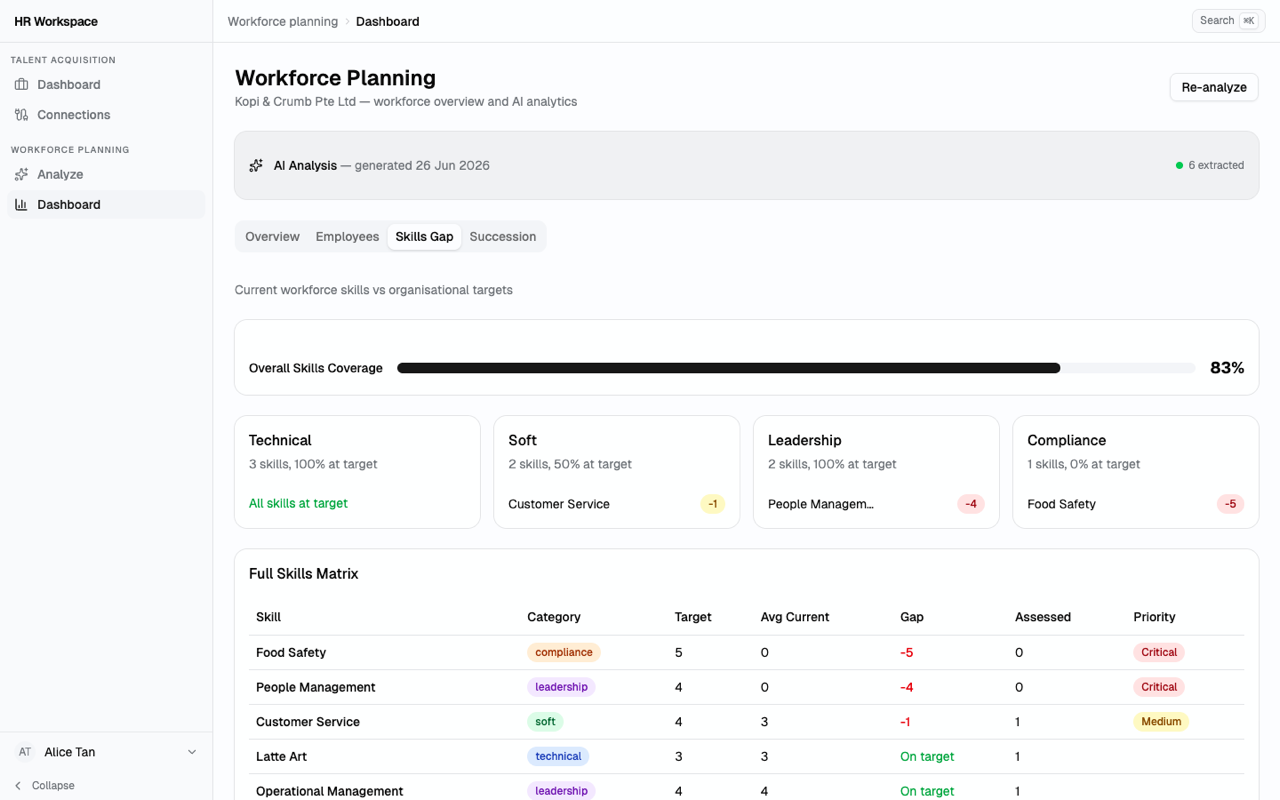
Task: Click the Re-analyze button
Action: [1214, 87]
